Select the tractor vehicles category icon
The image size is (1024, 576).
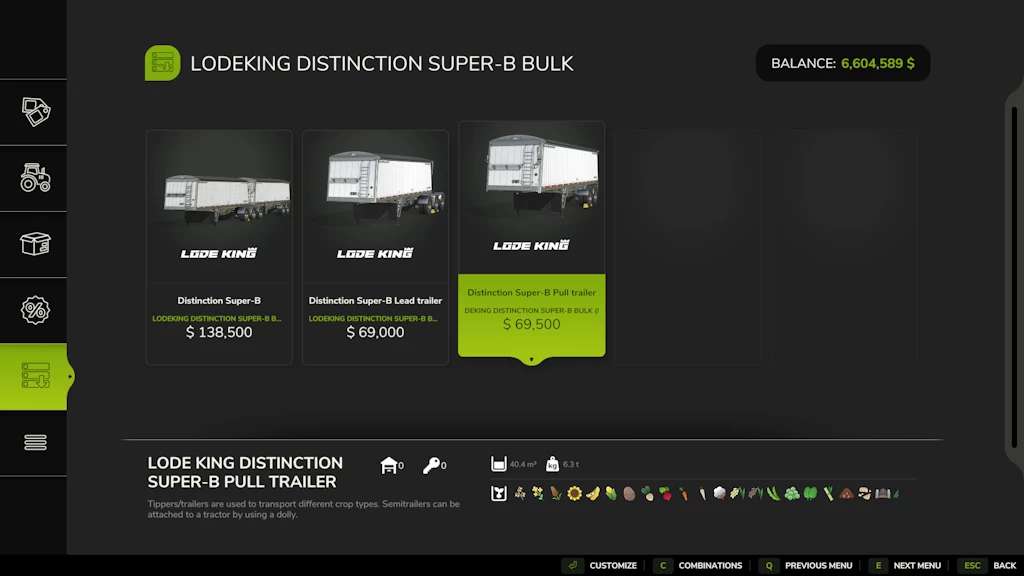click(35, 178)
